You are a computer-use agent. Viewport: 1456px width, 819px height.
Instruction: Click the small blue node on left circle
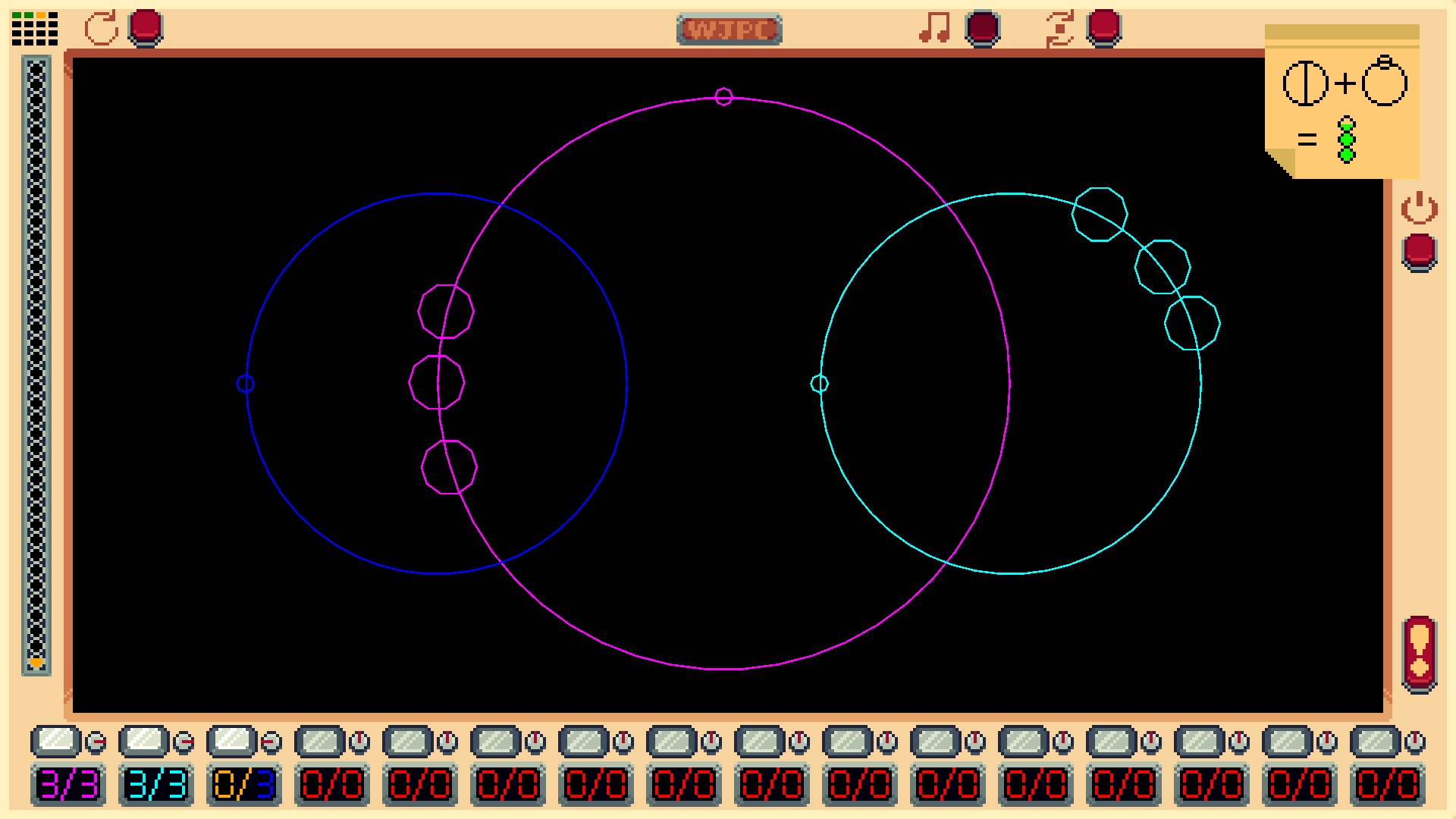245,384
